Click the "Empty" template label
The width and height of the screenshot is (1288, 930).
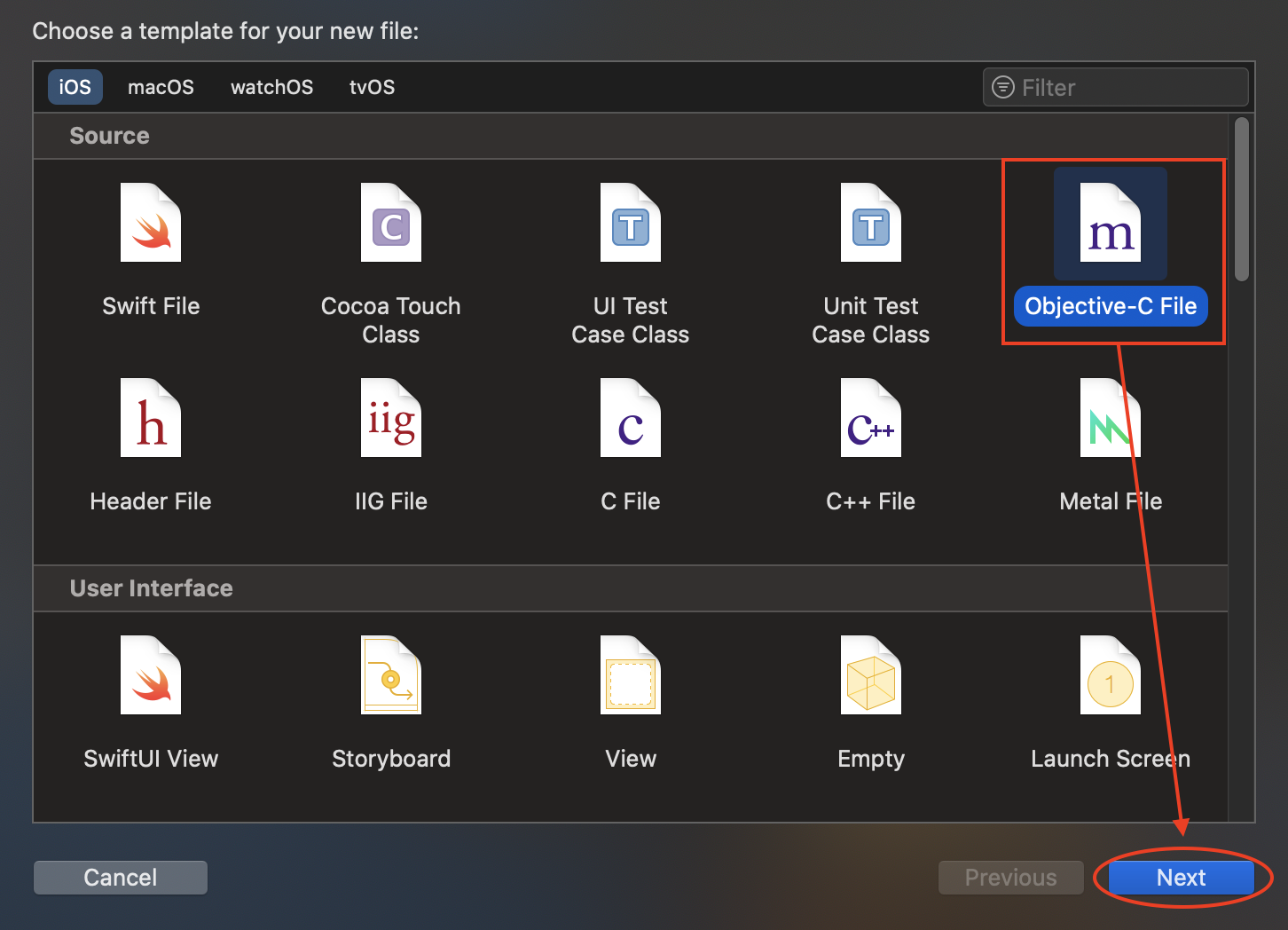(871, 759)
